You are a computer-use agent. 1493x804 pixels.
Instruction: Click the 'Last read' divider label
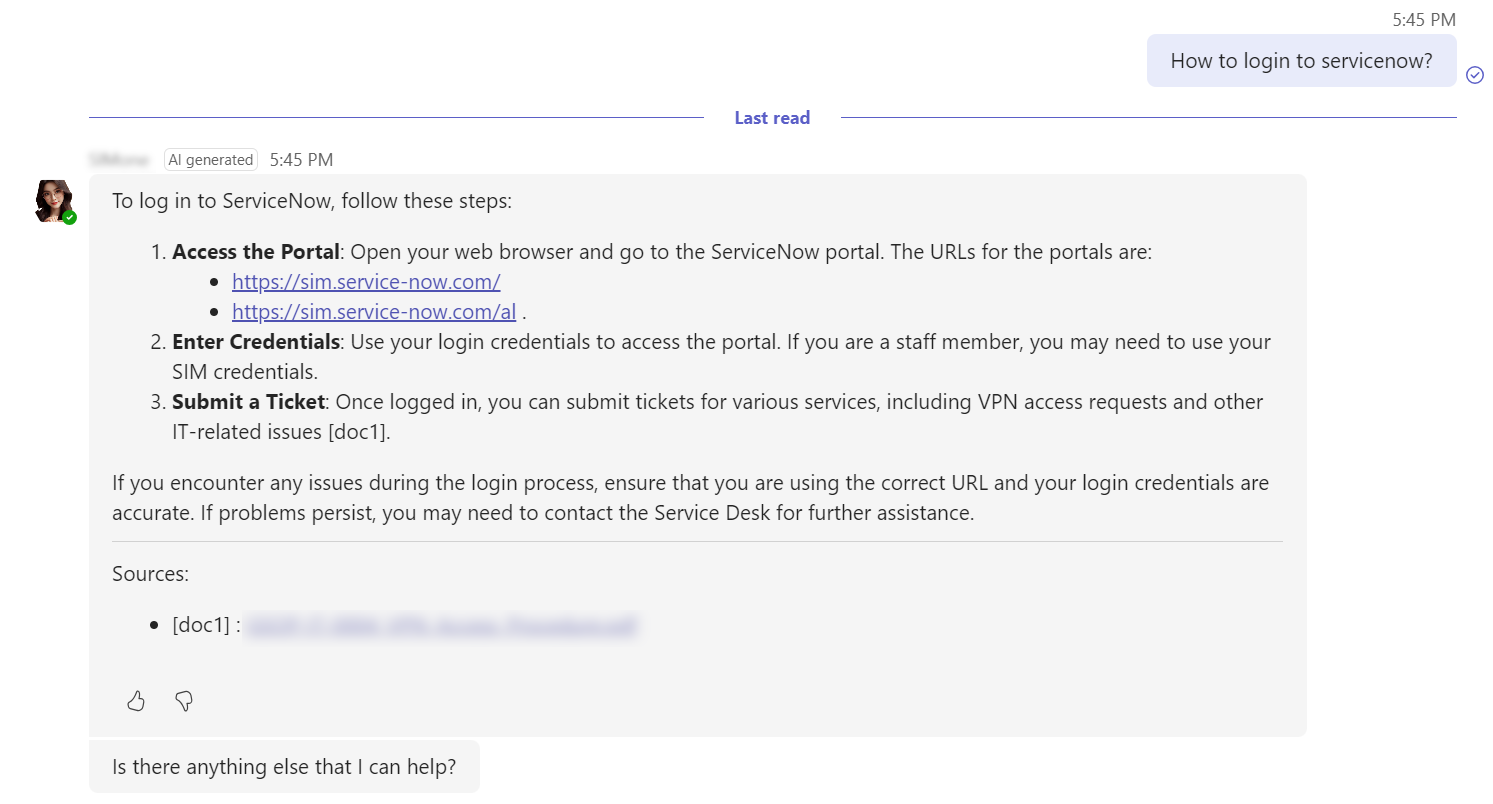(772, 118)
